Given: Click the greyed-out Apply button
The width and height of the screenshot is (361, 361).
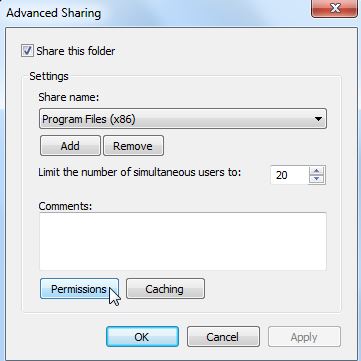Looking at the screenshot, I should pos(304,337).
